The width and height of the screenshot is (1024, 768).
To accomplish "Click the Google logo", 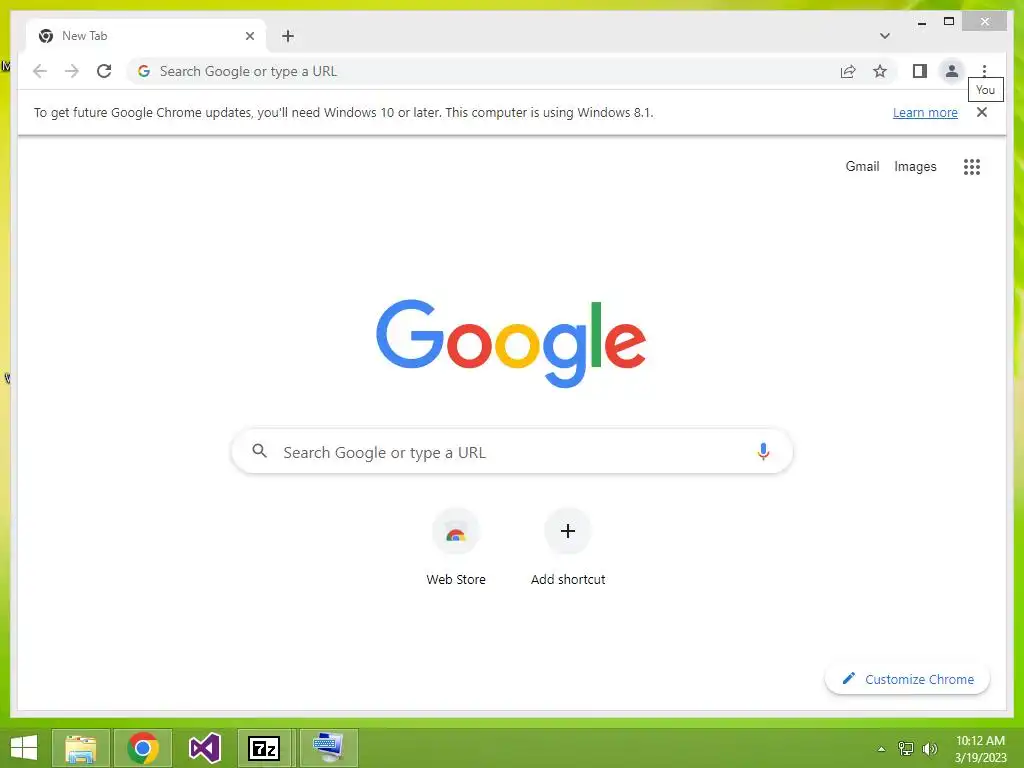I will 511,343.
